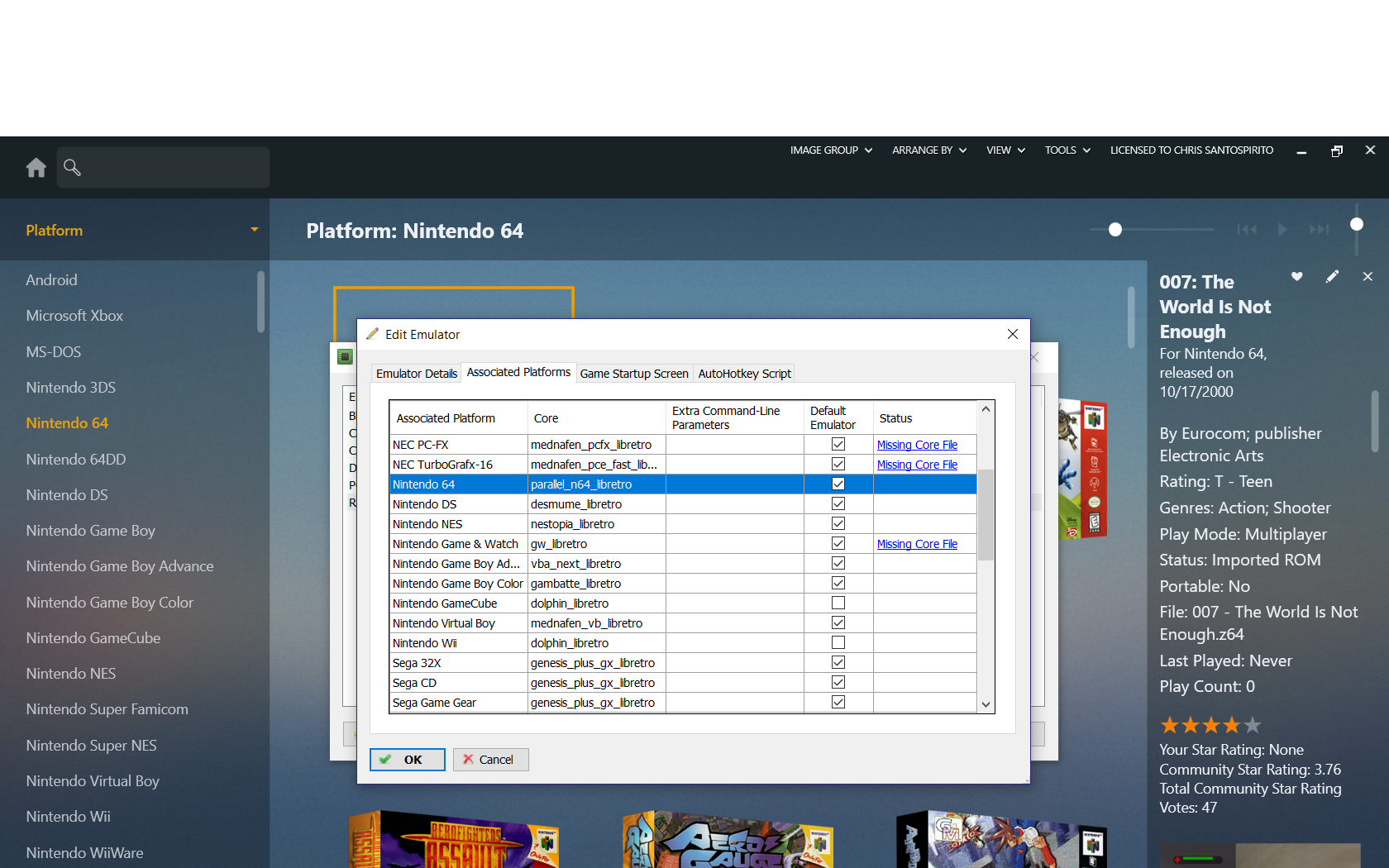Click the search input field
The image size is (1389, 868).
pyautogui.click(x=163, y=168)
